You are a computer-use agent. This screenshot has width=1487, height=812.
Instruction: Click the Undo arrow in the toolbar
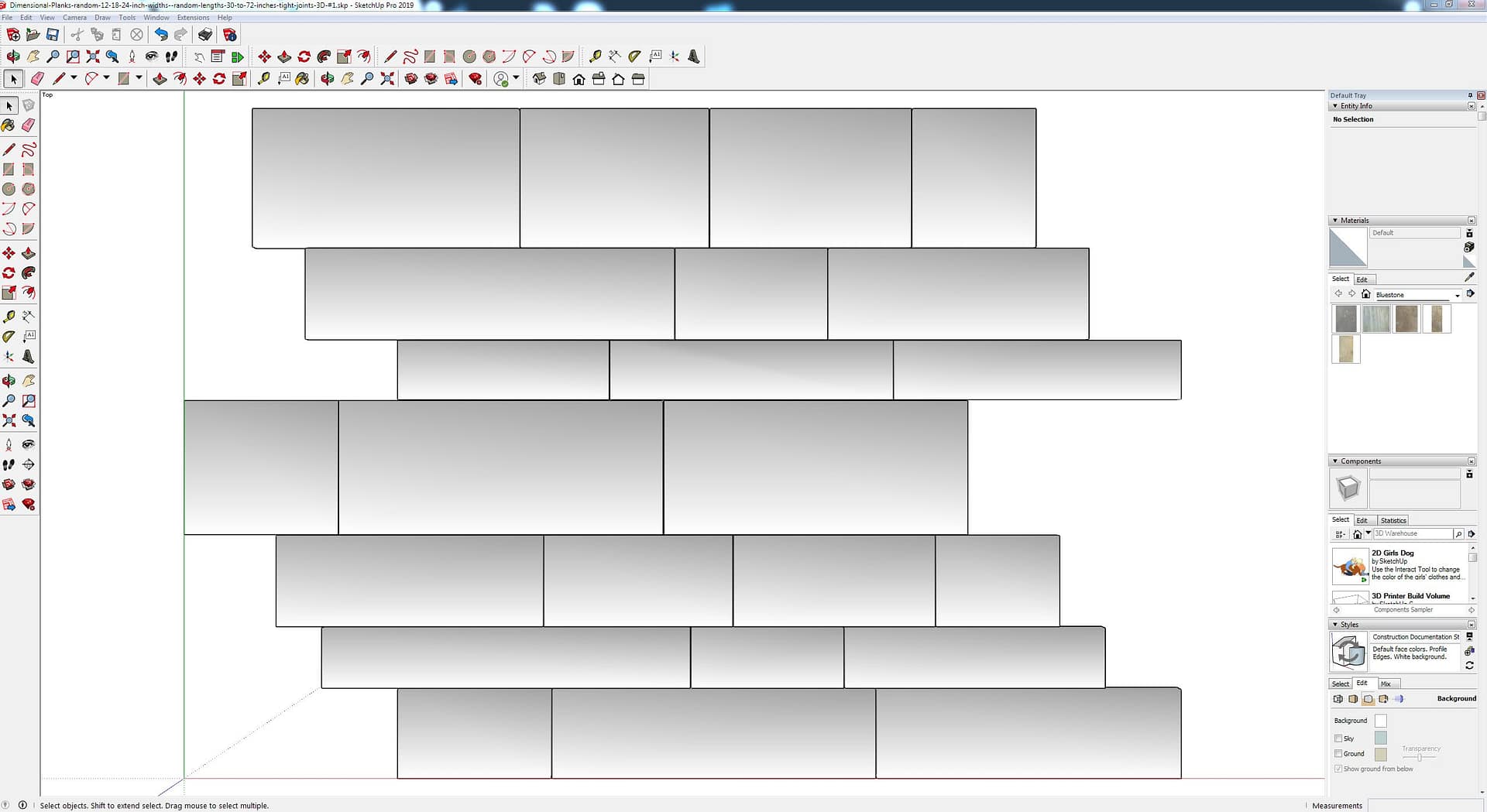click(x=160, y=35)
